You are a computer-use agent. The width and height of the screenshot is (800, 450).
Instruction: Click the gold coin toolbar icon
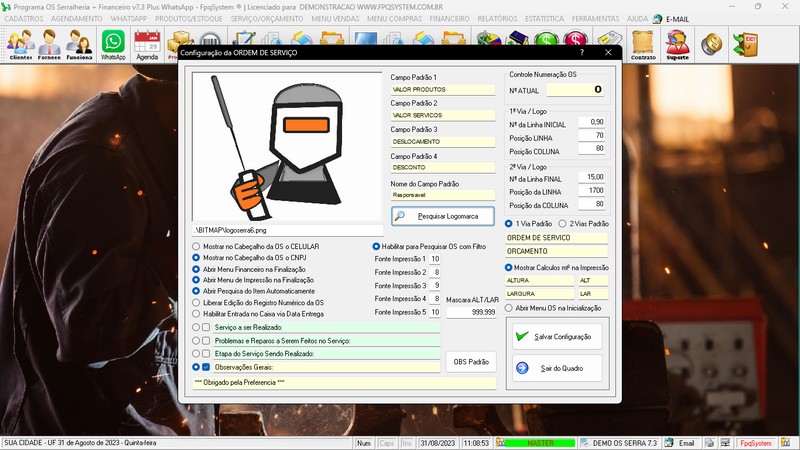711,44
